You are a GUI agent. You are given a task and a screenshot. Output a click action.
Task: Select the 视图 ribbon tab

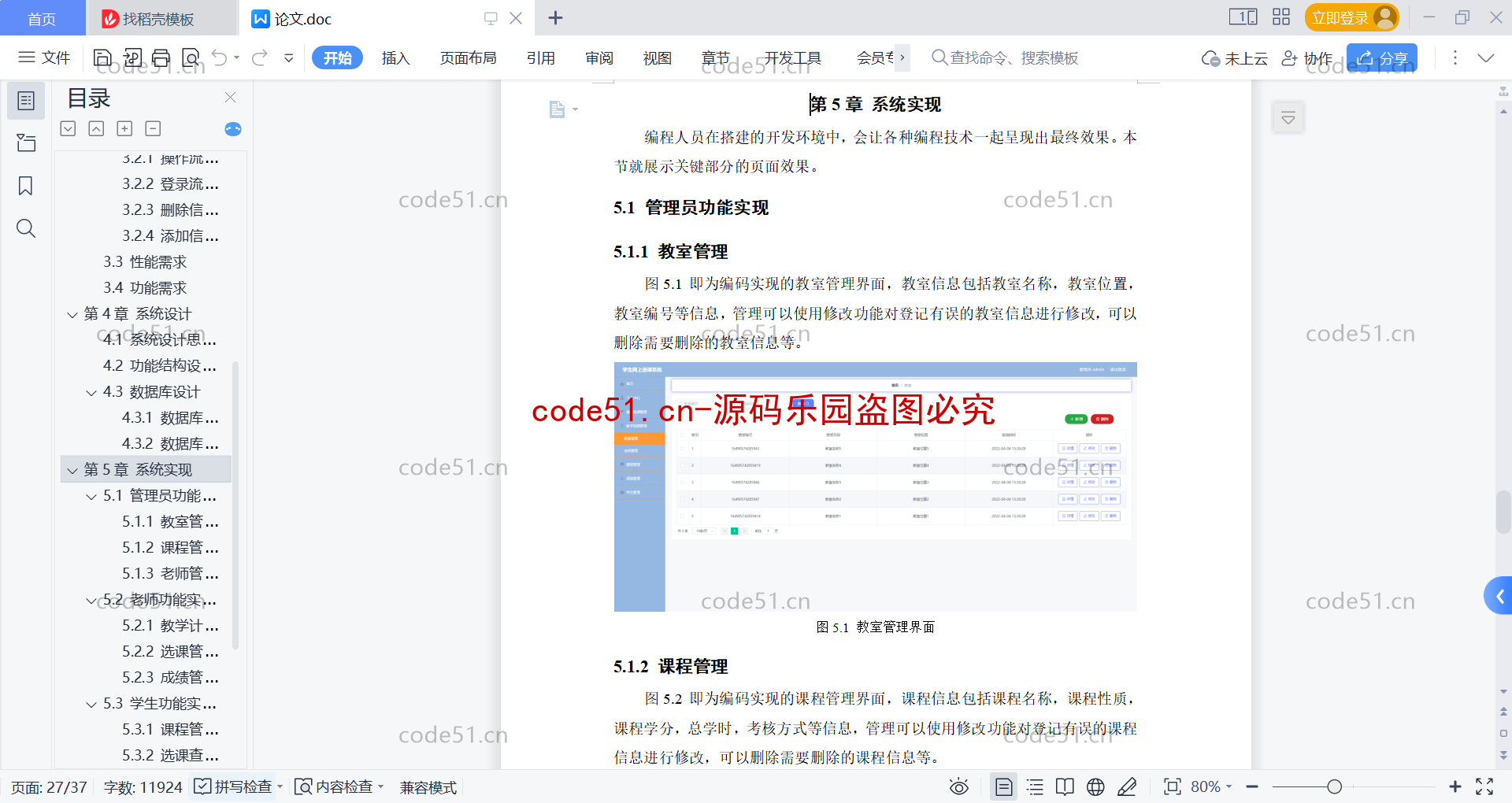tap(657, 57)
